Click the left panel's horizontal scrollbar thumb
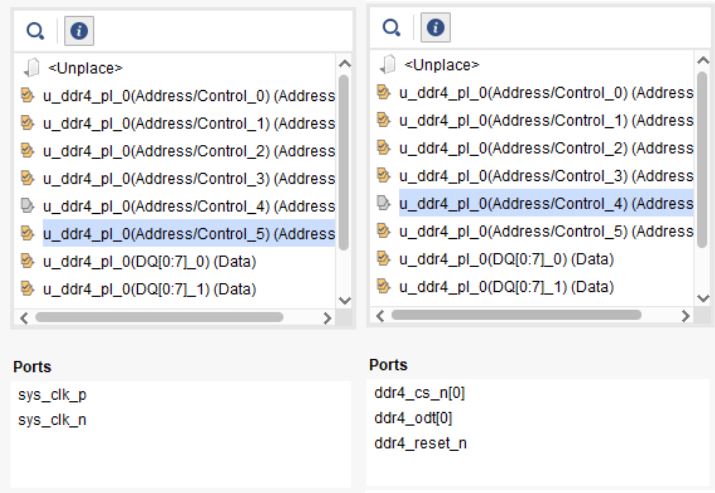 coord(160,318)
